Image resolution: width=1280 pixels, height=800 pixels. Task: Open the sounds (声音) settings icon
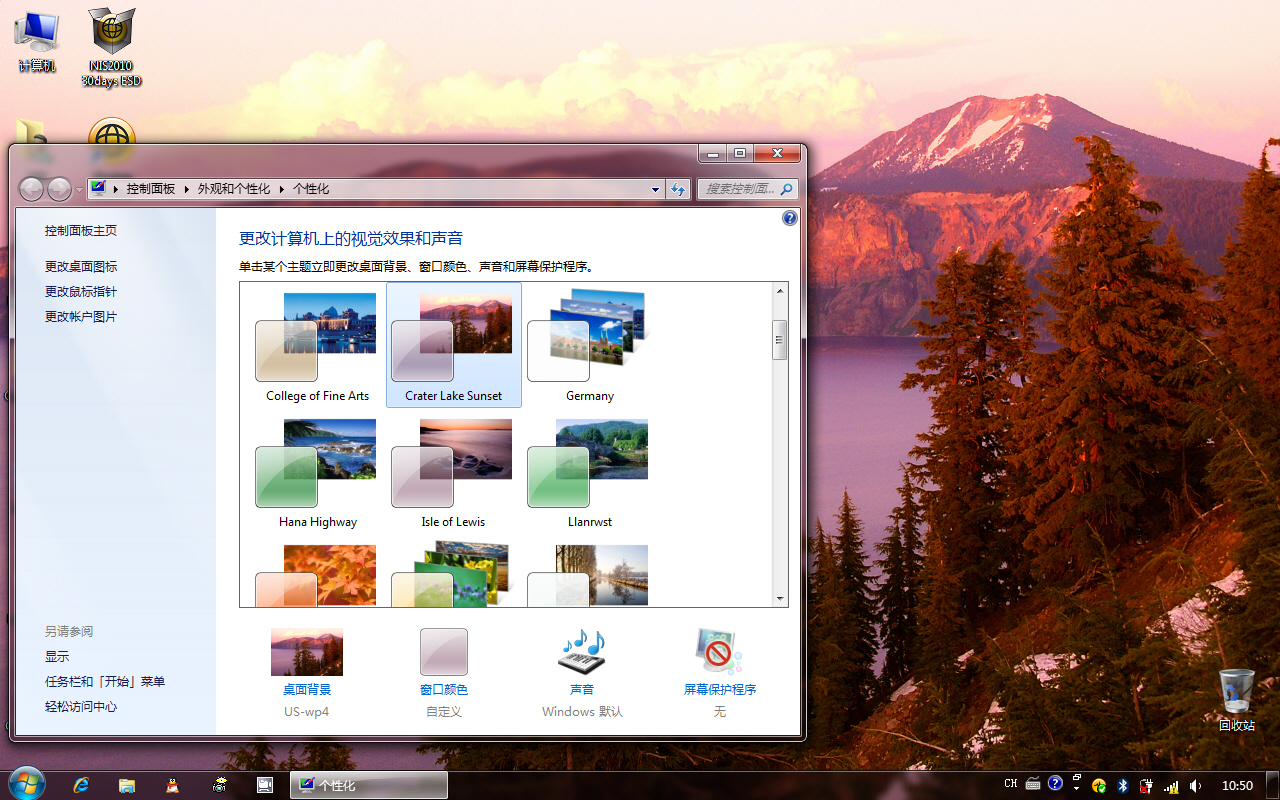point(582,653)
